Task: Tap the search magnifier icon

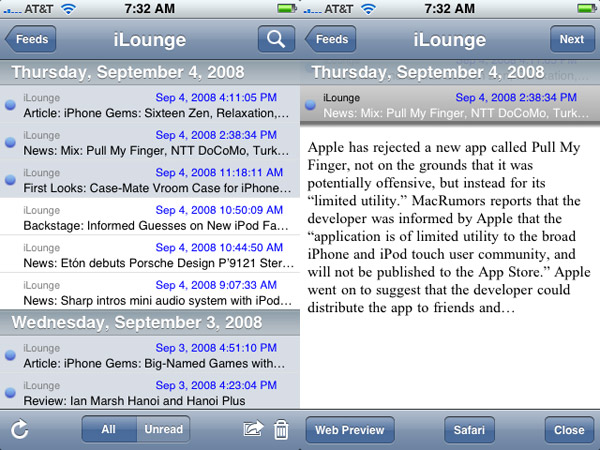Action: 276,39
